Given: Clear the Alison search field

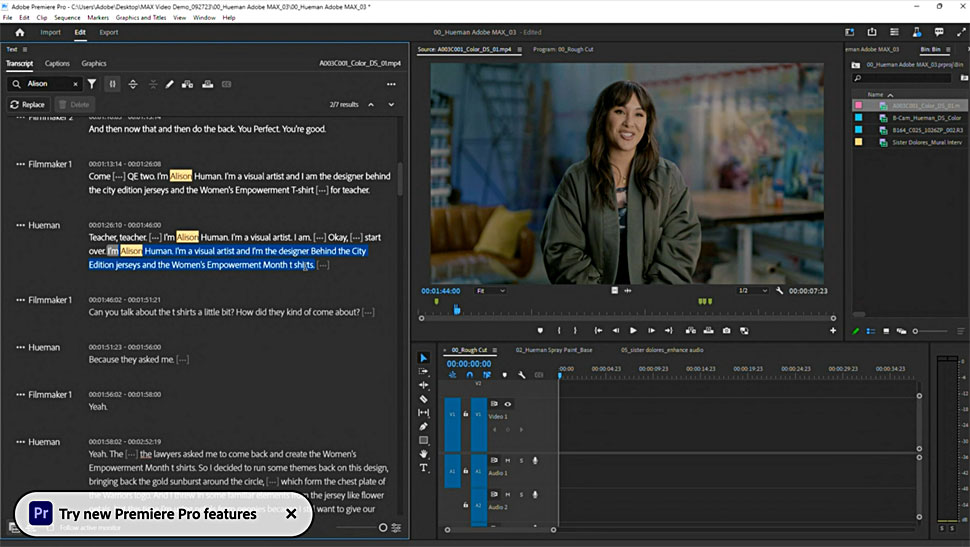Looking at the screenshot, I should pos(75,84).
